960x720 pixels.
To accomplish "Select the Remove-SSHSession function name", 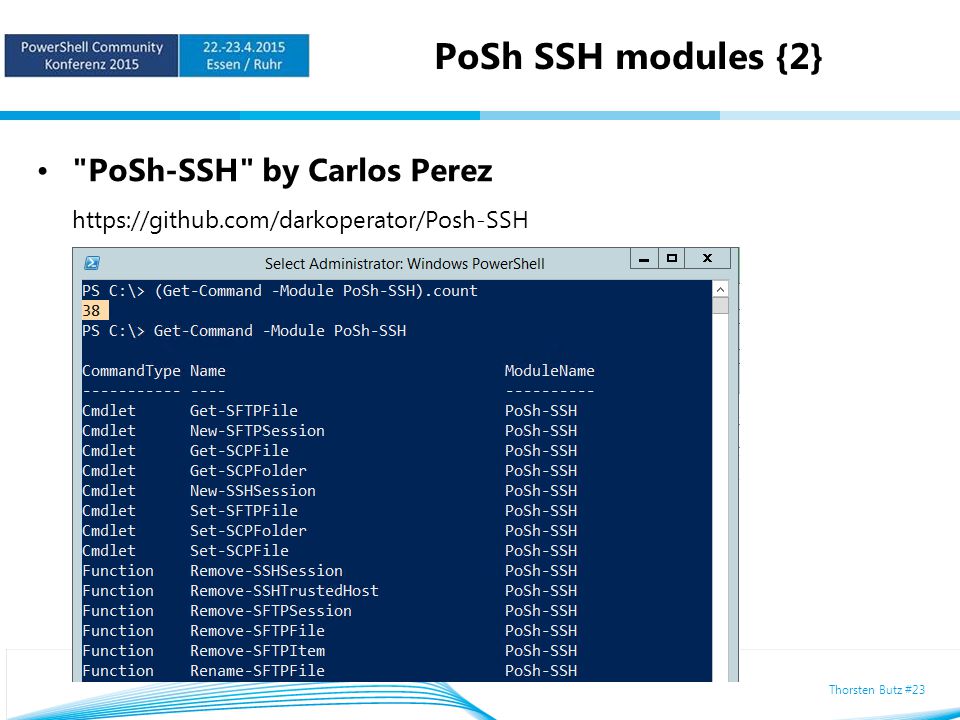I will click(x=266, y=571).
